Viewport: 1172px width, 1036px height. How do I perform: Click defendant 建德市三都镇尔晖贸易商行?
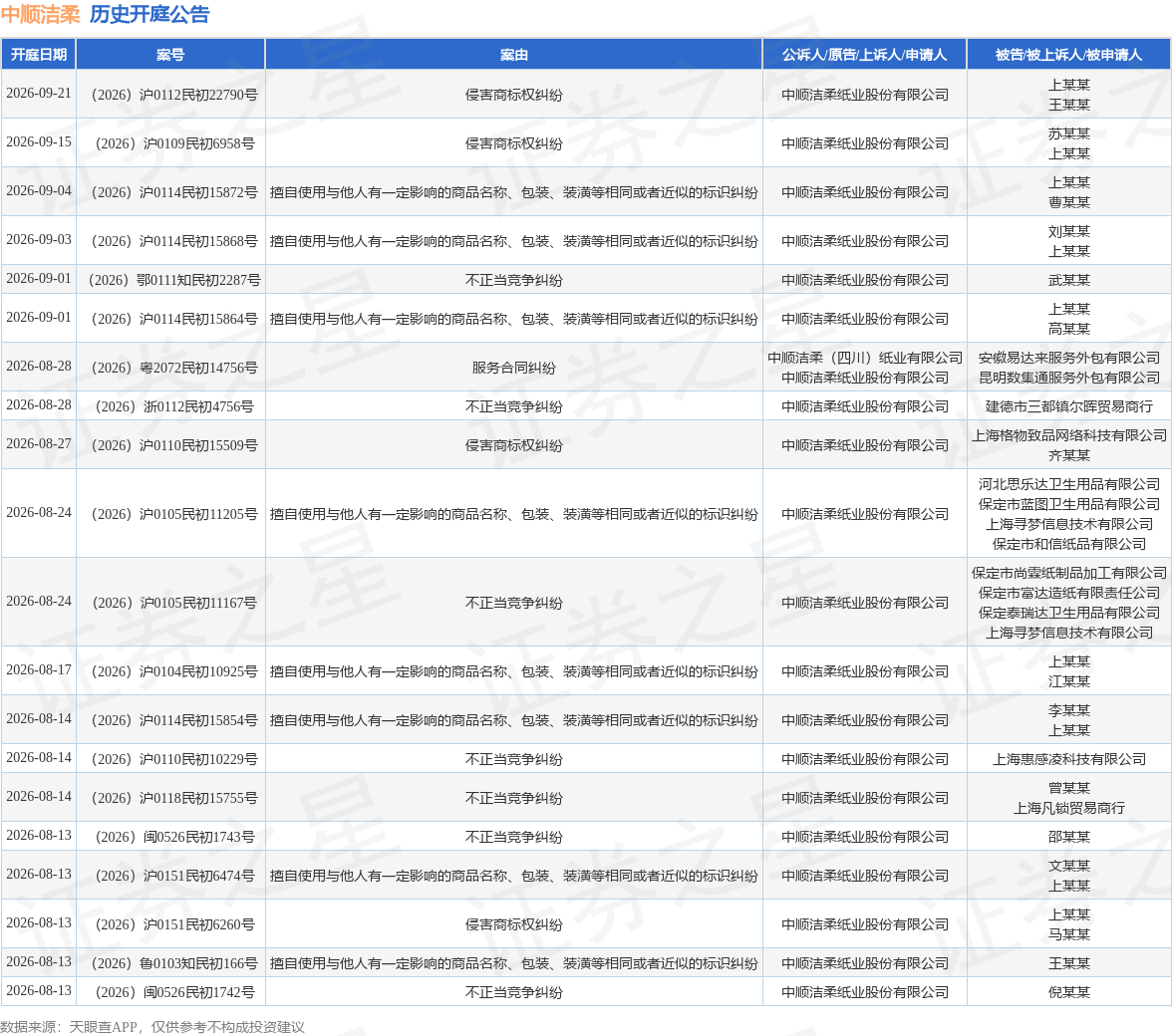[1068, 406]
